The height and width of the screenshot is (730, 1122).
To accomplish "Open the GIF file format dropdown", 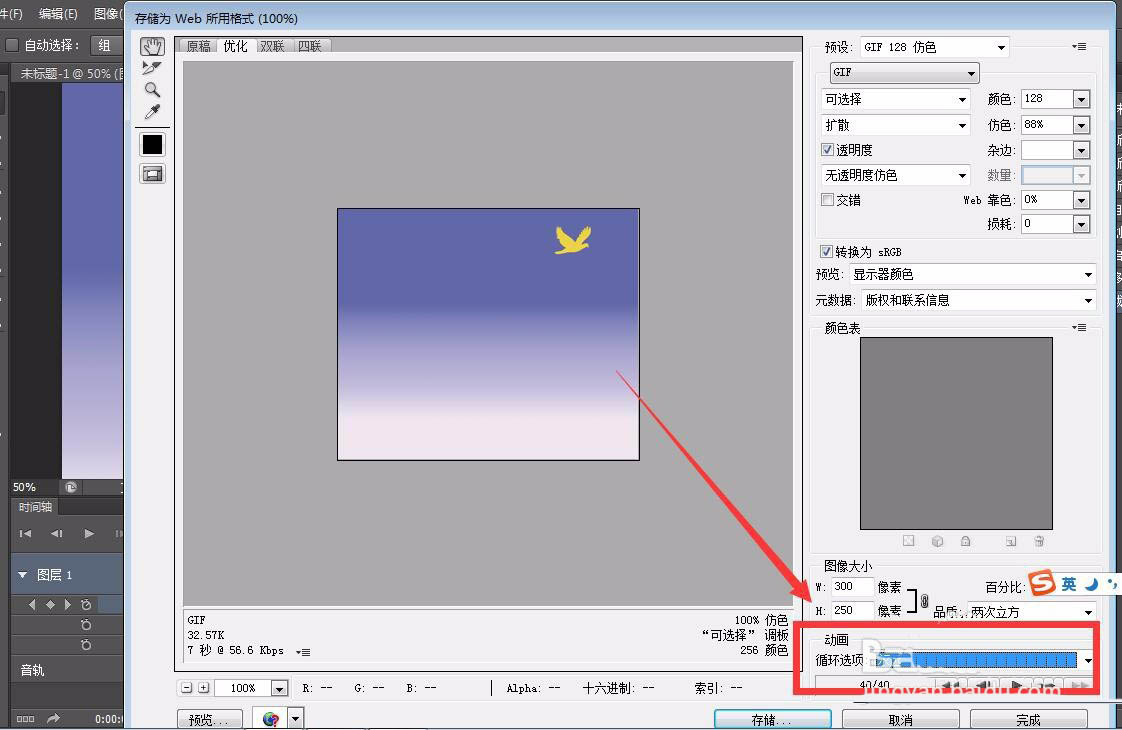I will (904, 72).
